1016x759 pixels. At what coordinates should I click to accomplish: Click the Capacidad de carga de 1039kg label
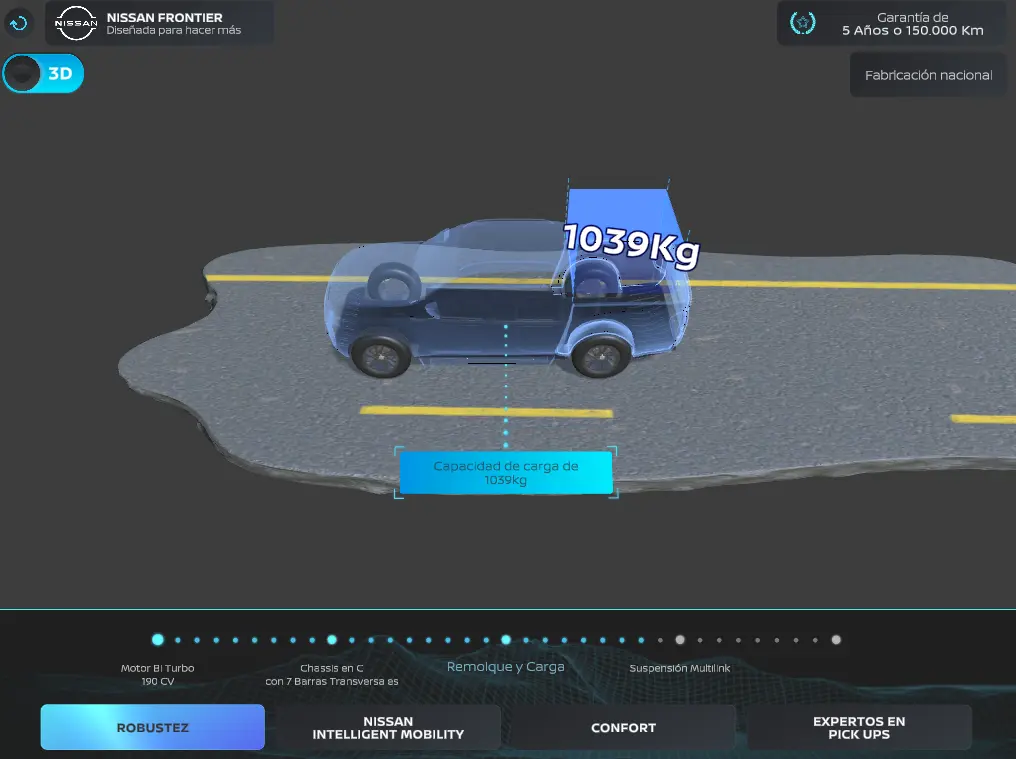pos(506,473)
